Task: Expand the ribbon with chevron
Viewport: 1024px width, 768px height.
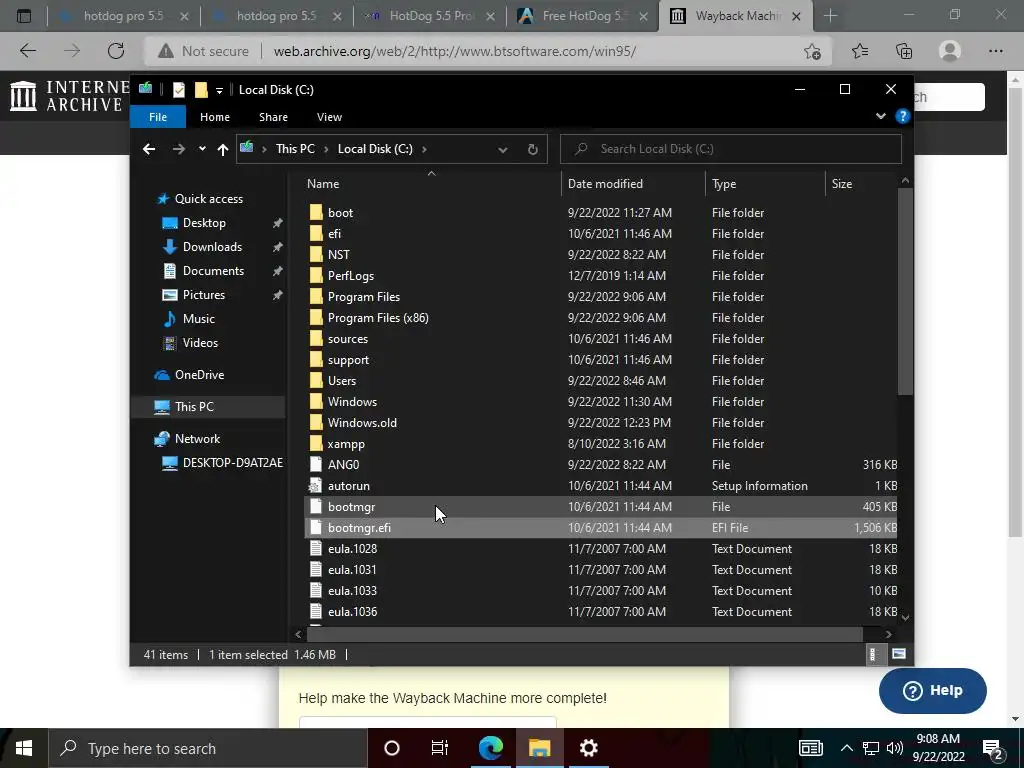Action: pyautogui.click(x=880, y=116)
